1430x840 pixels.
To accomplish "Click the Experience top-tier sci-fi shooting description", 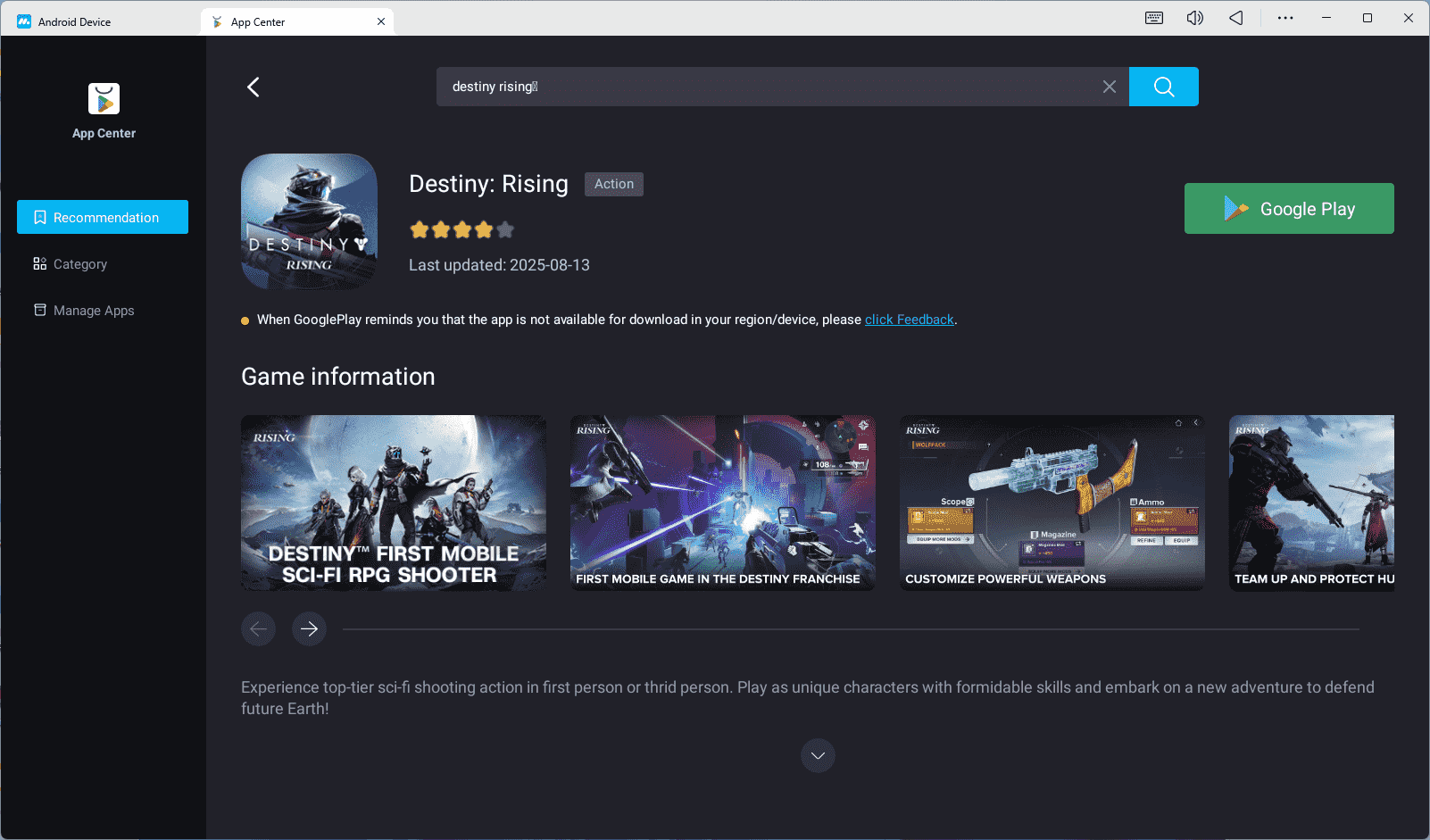I will (808, 698).
